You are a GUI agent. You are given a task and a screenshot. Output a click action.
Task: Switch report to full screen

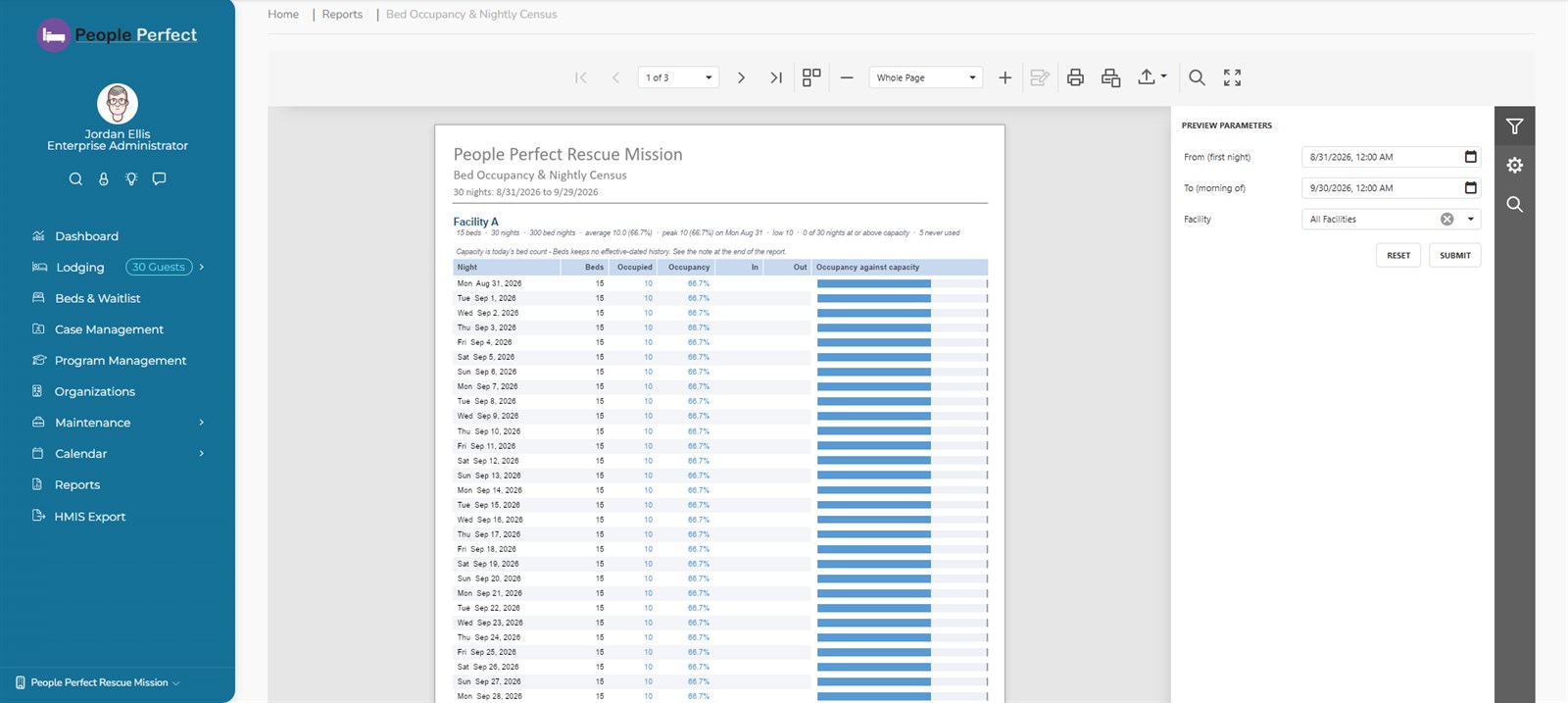click(1232, 77)
